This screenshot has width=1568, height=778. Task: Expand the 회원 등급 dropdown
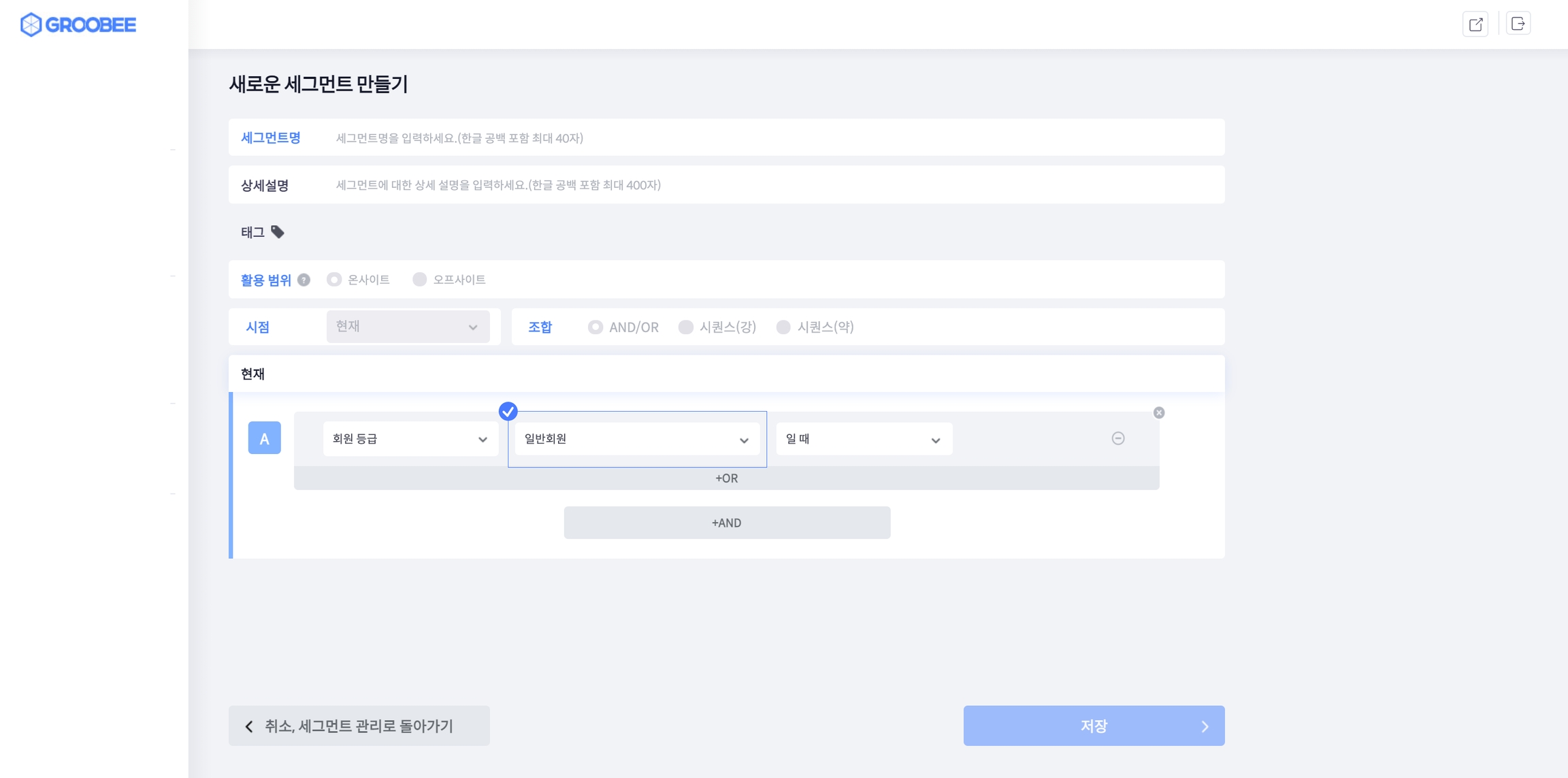click(x=410, y=439)
